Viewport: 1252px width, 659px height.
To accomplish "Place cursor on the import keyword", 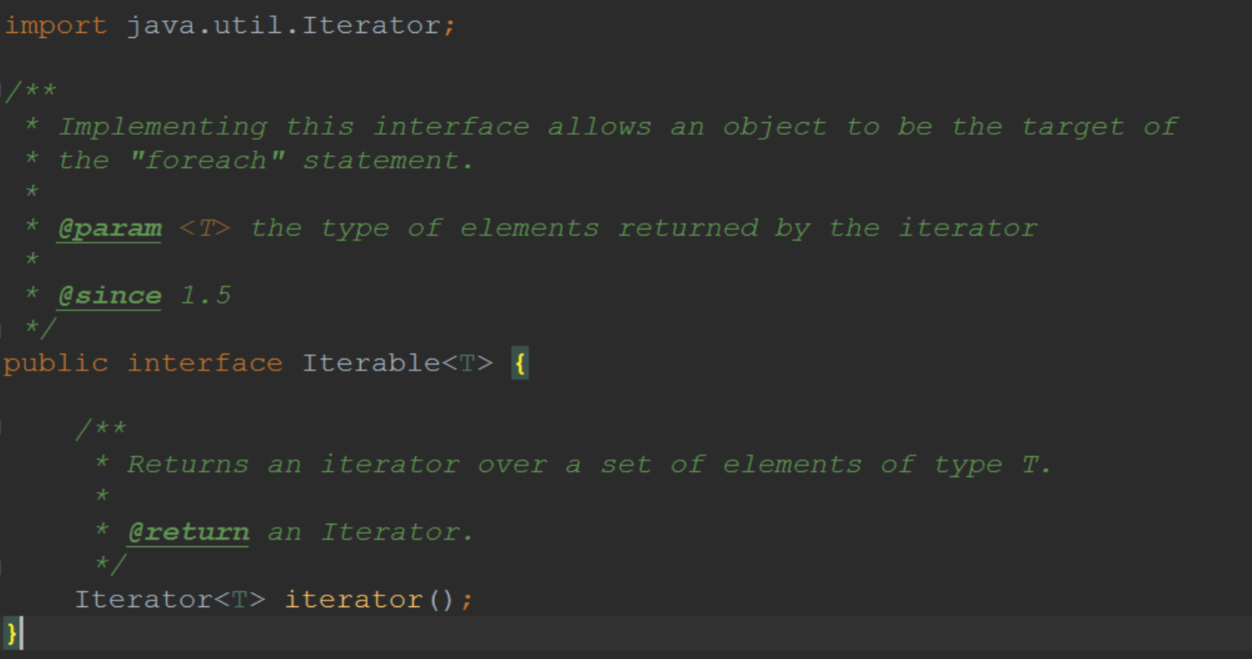I will (55, 25).
